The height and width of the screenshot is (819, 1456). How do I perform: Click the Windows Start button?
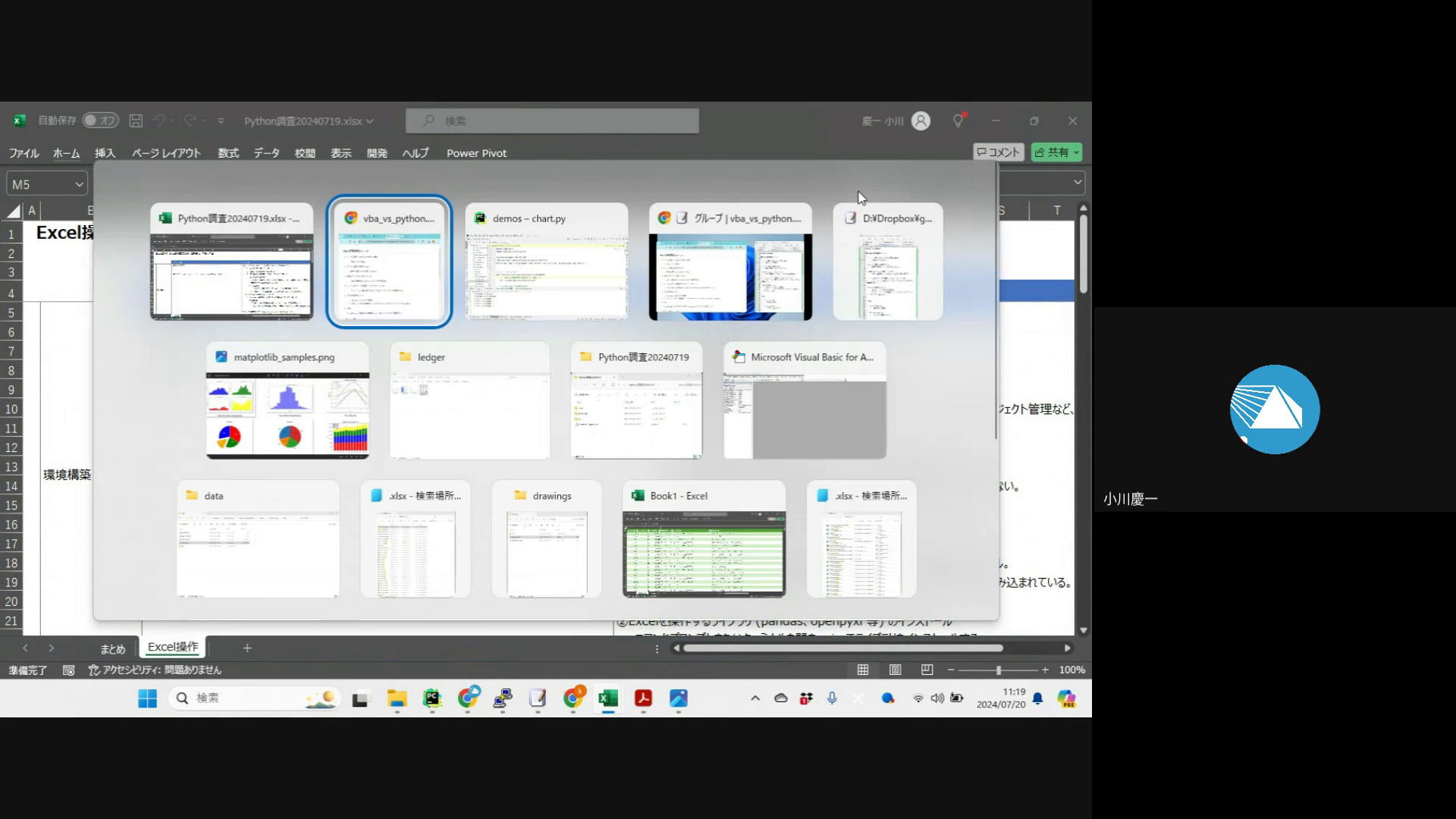click(x=147, y=698)
